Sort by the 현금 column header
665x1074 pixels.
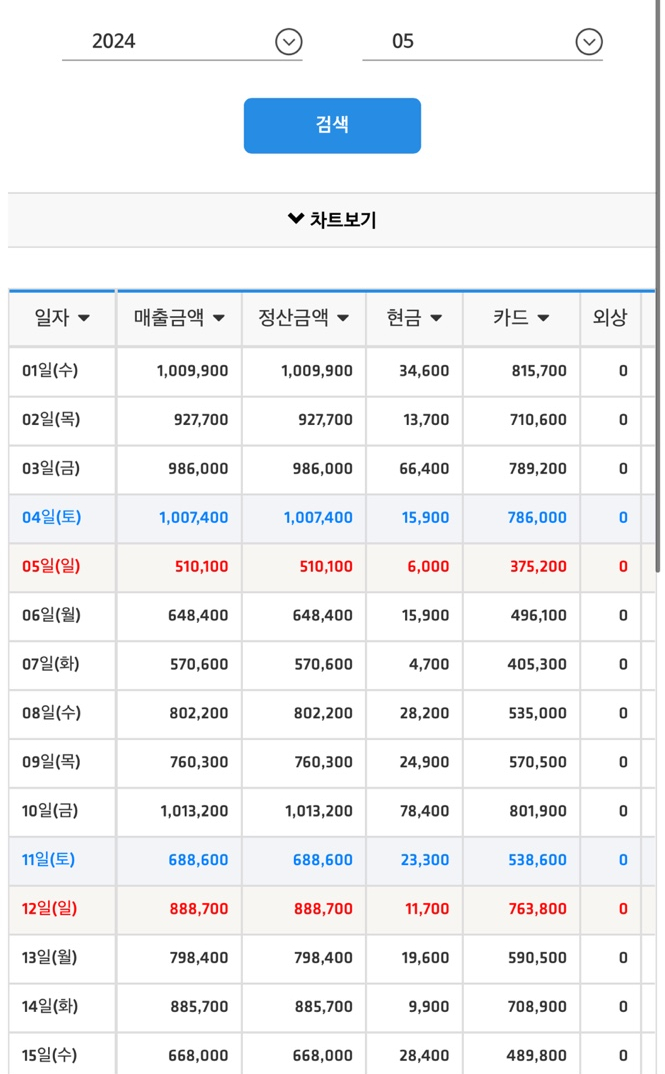pyautogui.click(x=414, y=318)
